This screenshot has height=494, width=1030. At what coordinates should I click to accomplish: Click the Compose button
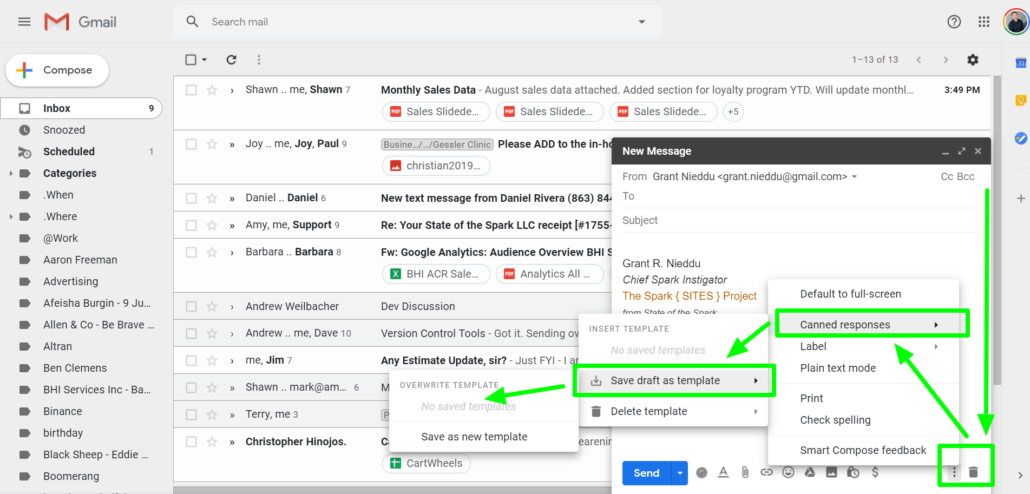(x=57, y=70)
